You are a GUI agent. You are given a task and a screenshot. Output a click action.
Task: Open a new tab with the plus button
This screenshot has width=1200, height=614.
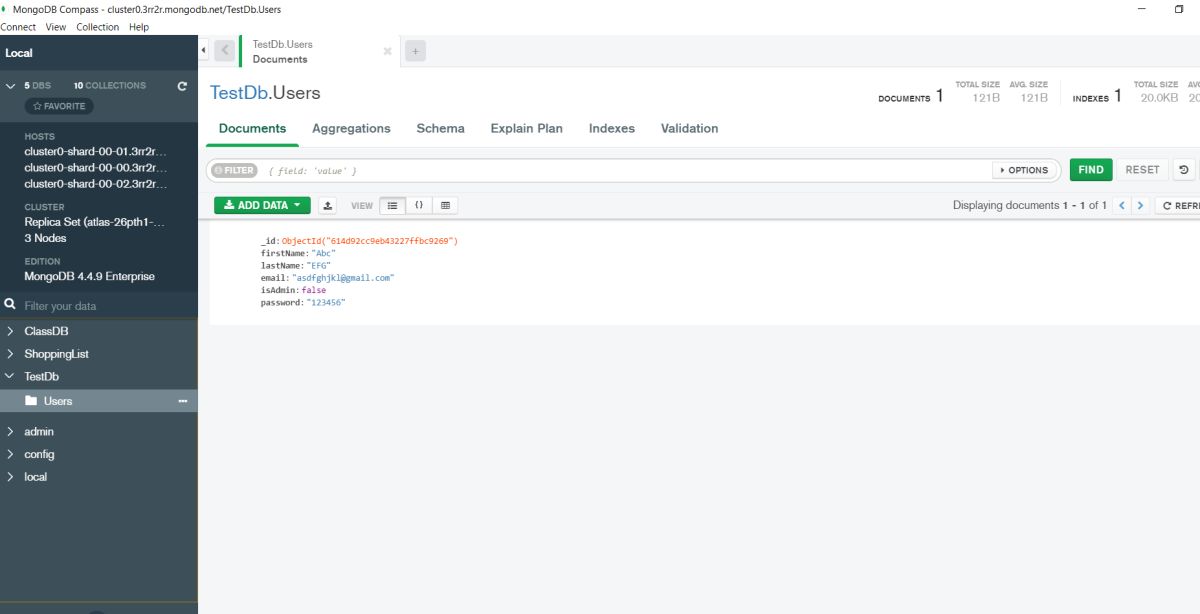click(416, 51)
